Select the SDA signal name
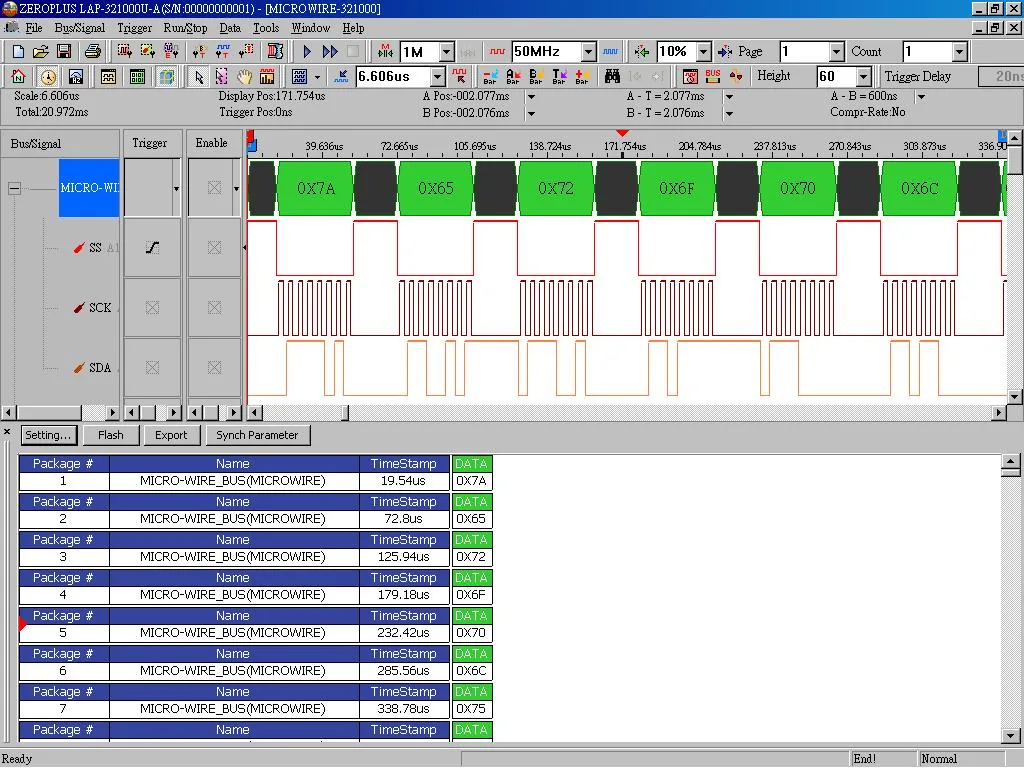The width and height of the screenshot is (1024, 768). point(100,368)
